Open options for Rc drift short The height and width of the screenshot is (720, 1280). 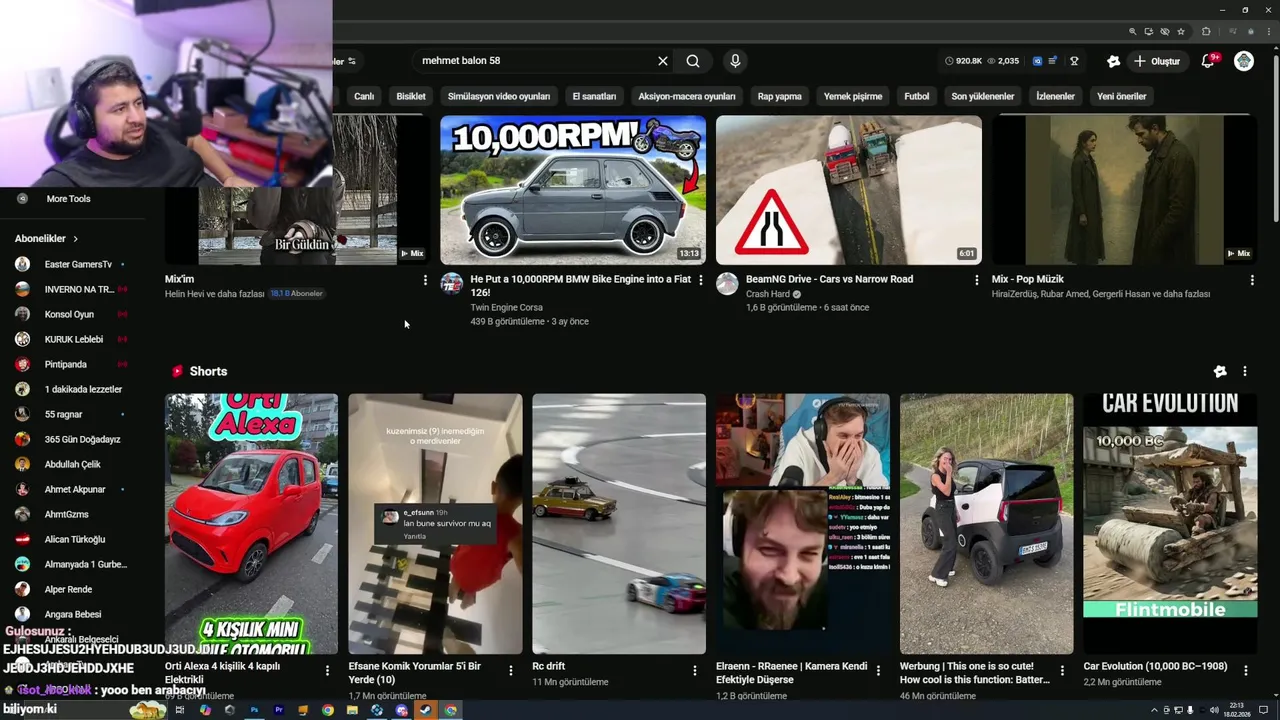(x=694, y=670)
